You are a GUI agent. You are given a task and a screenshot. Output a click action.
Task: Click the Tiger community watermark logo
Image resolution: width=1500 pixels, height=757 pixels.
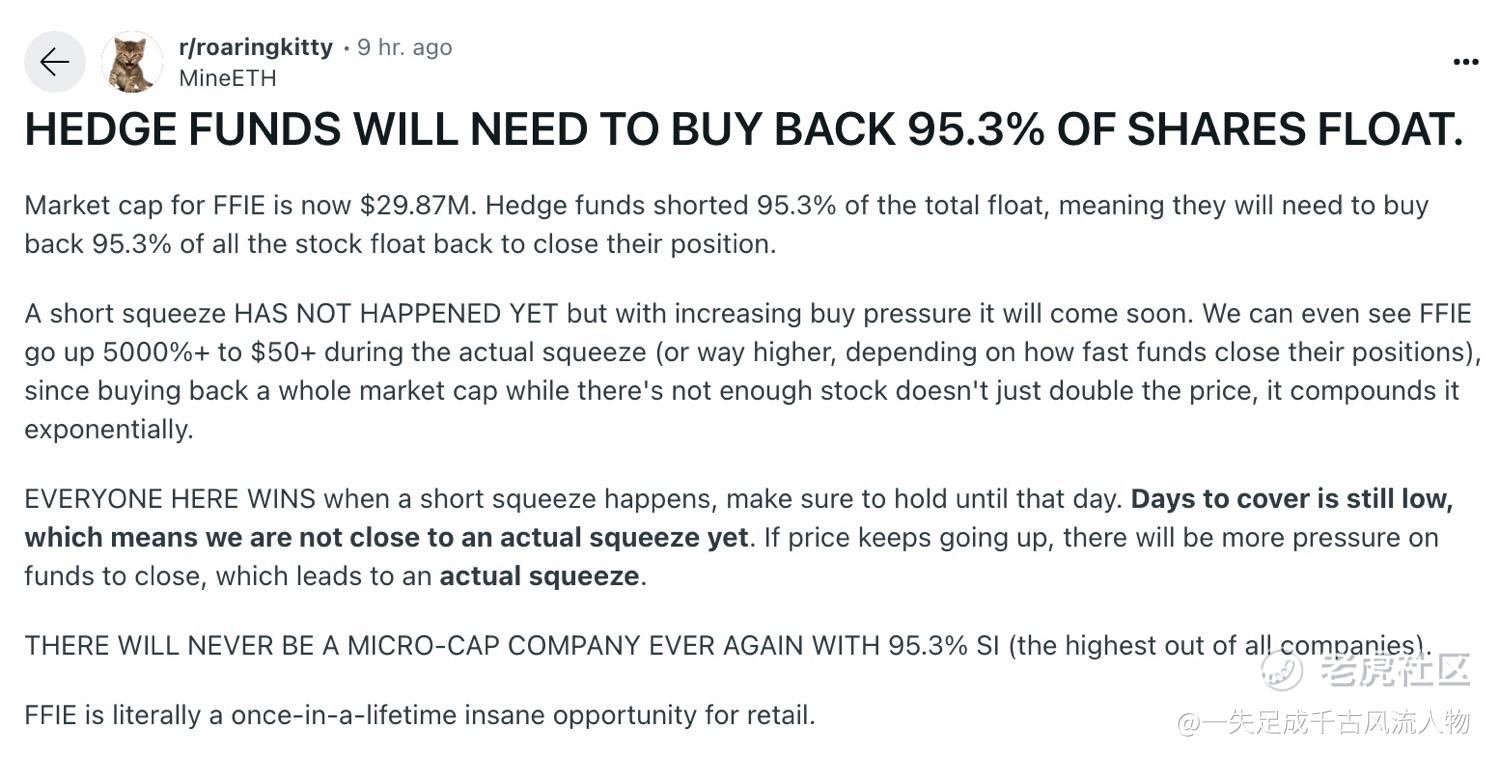1282,669
